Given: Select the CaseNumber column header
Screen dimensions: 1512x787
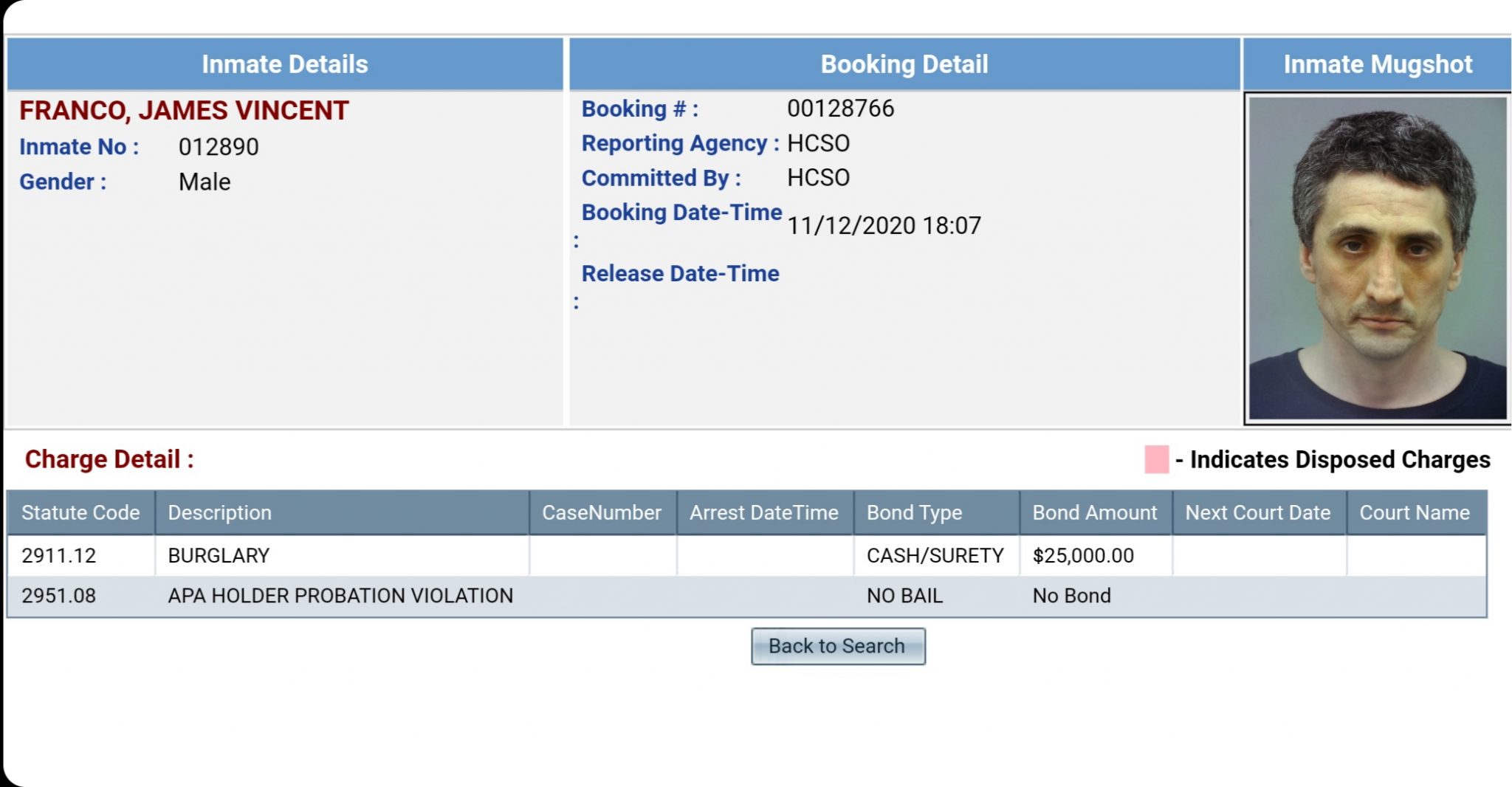Looking at the screenshot, I should [x=601, y=512].
